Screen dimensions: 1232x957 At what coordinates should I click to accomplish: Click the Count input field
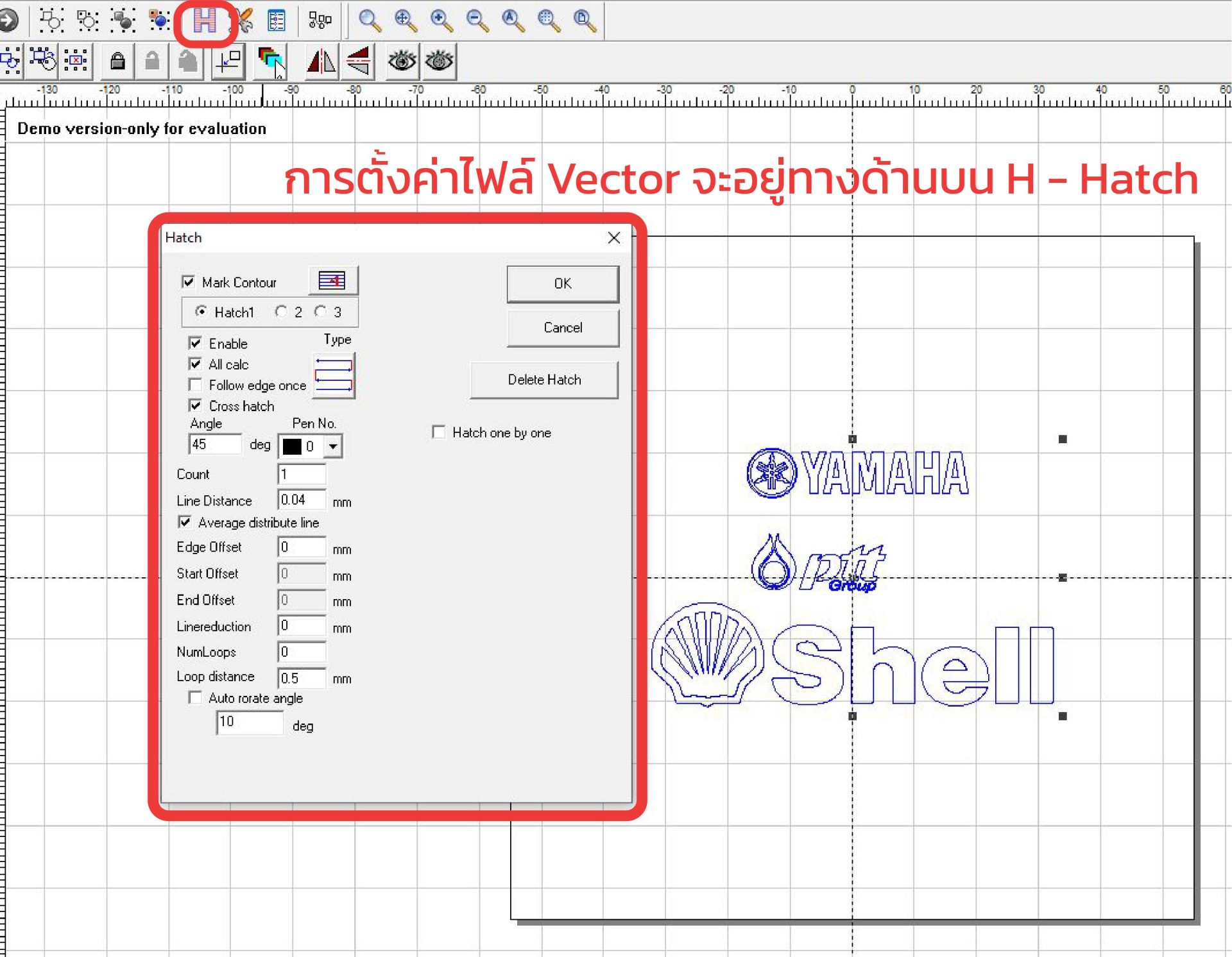[x=302, y=474]
